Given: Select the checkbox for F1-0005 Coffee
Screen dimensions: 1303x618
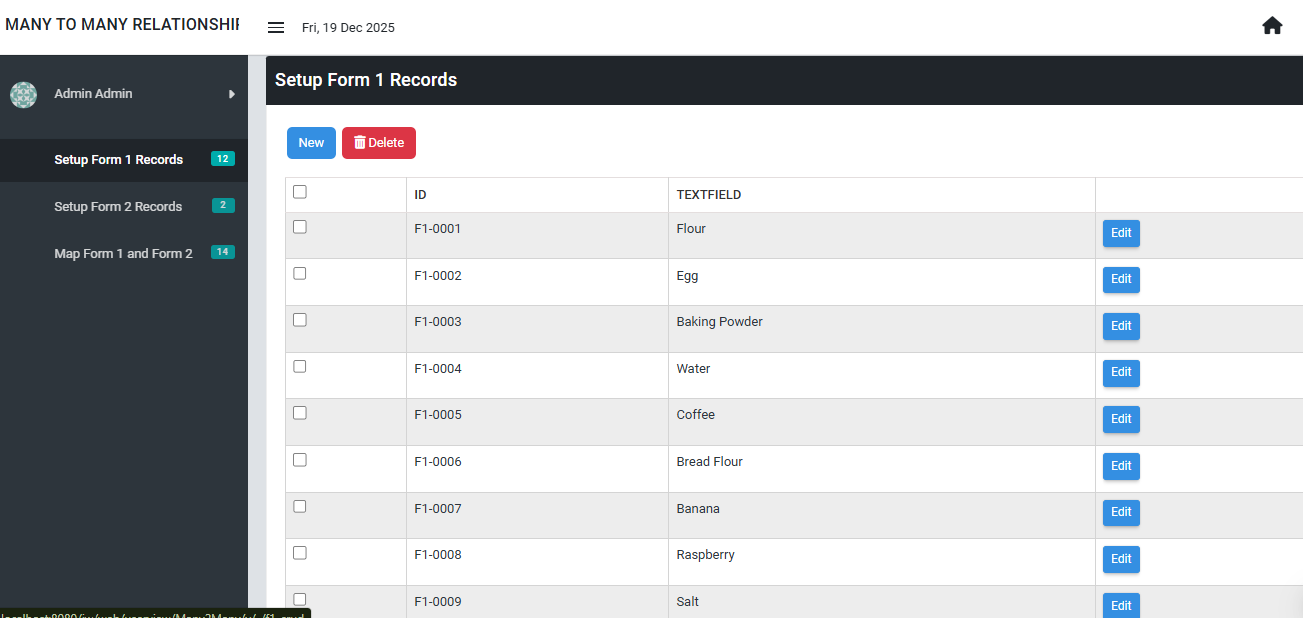Looking at the screenshot, I should tap(300, 413).
